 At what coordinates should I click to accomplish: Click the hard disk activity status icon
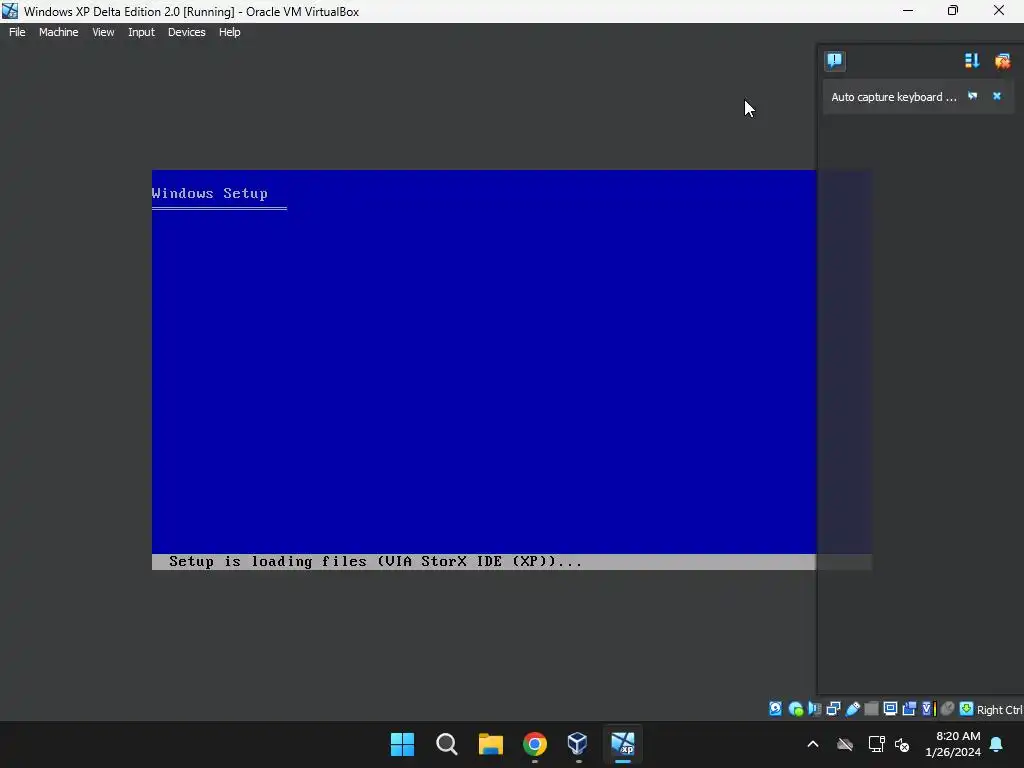[x=775, y=709]
